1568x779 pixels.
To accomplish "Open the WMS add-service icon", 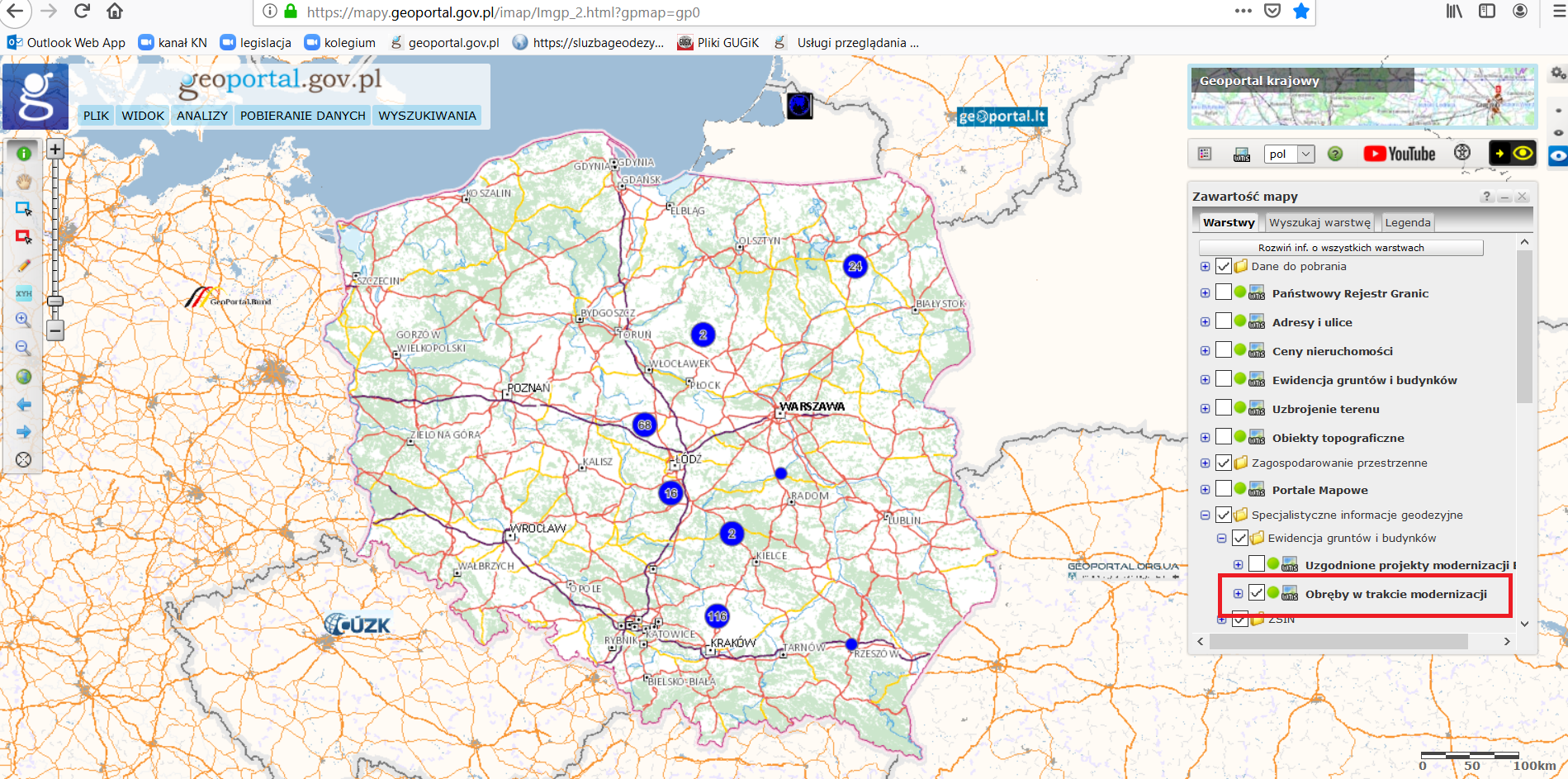I will click(1241, 154).
